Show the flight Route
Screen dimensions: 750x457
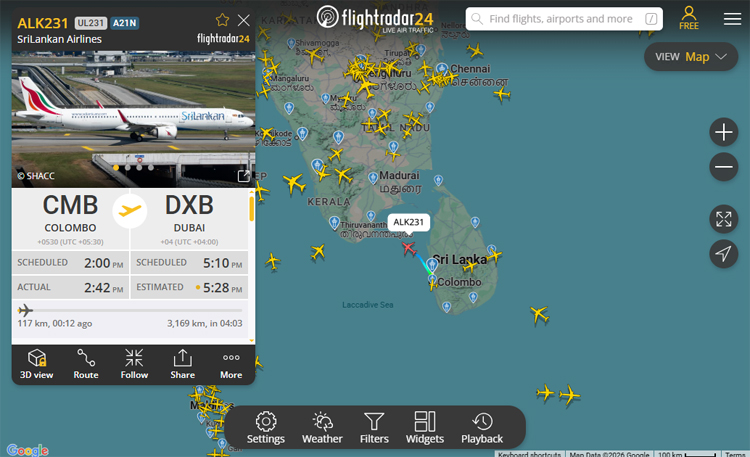86,364
